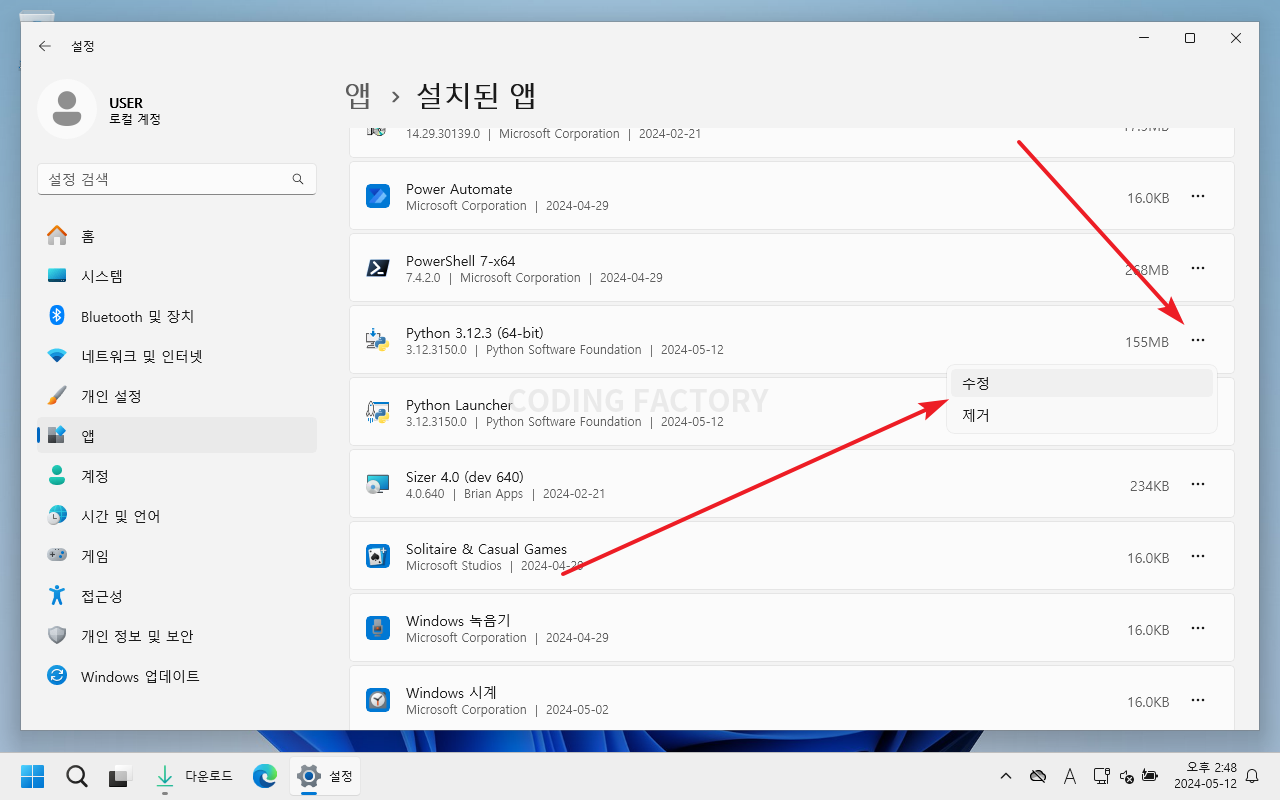Click the Power Automate app icon
1280x800 pixels.
coord(378,197)
